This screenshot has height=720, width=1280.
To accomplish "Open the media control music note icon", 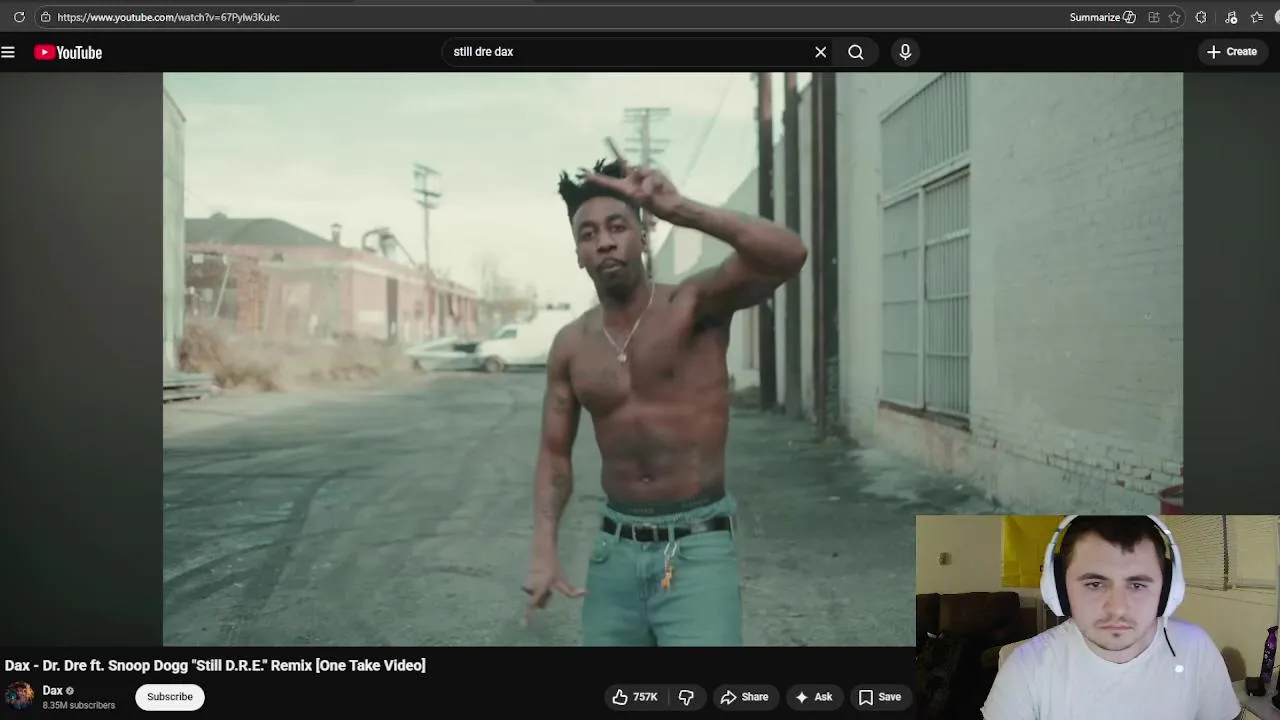I will (x=1231, y=17).
